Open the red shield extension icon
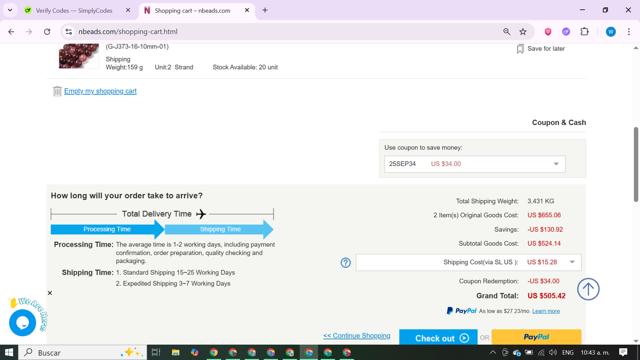This screenshot has width=640, height=360. [548, 31]
